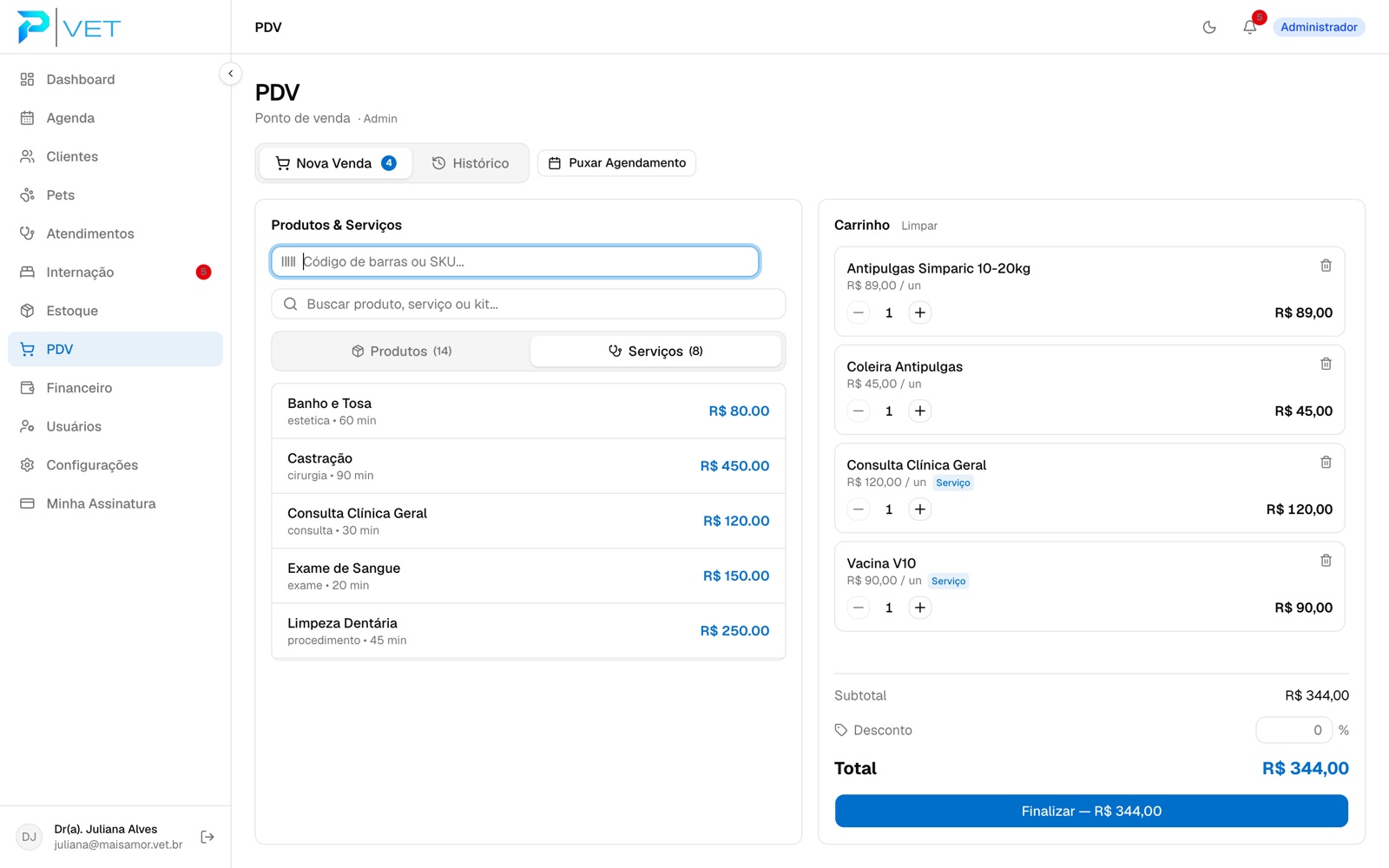Delete Antipulgas Simparic 10-20kg from cart
The height and width of the screenshot is (868, 1389).
[x=1326, y=266]
